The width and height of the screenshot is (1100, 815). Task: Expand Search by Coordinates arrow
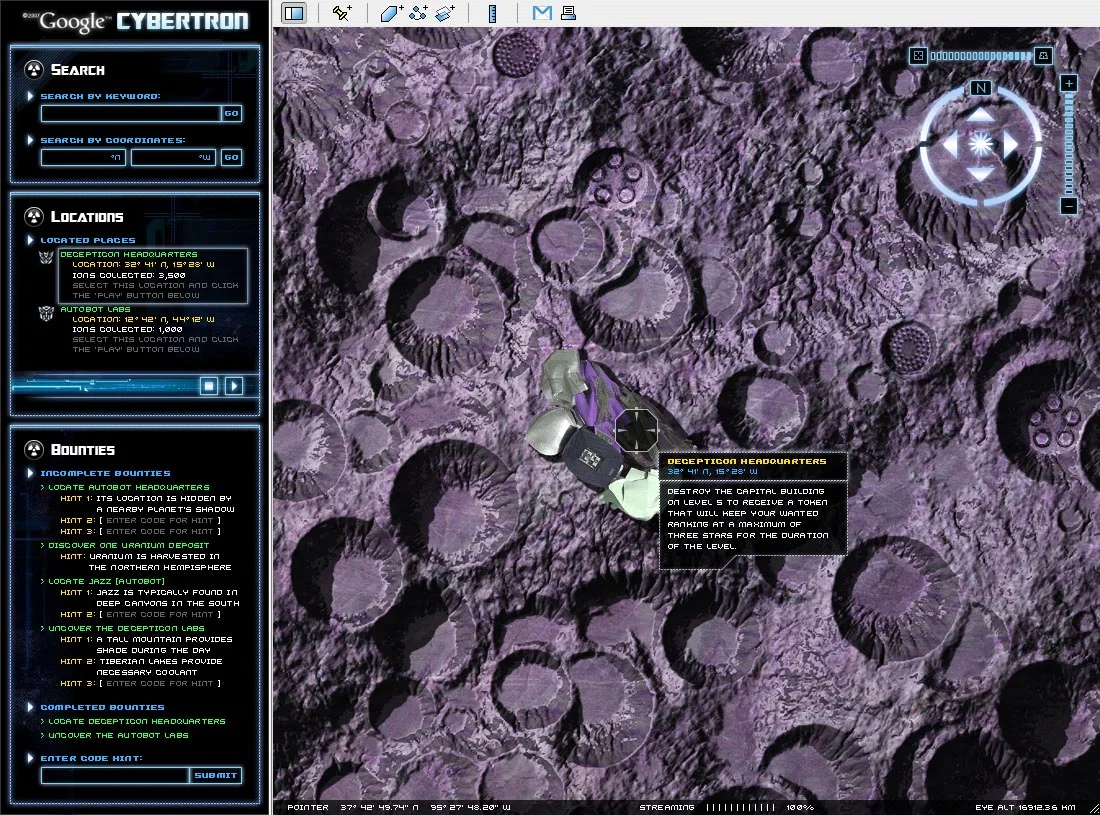coord(30,140)
